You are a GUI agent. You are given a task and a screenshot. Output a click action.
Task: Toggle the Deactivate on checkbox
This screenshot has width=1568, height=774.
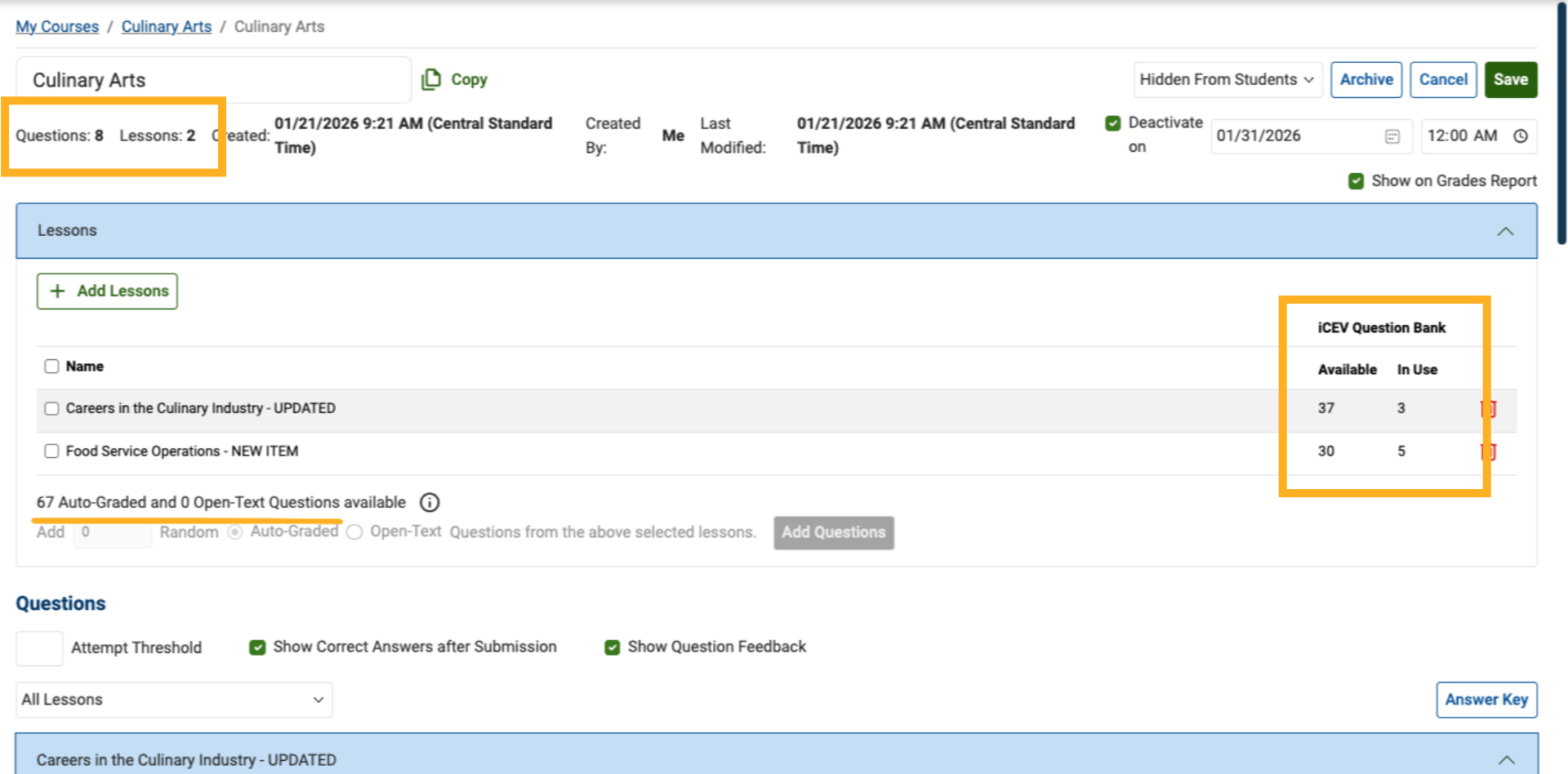coord(1112,123)
